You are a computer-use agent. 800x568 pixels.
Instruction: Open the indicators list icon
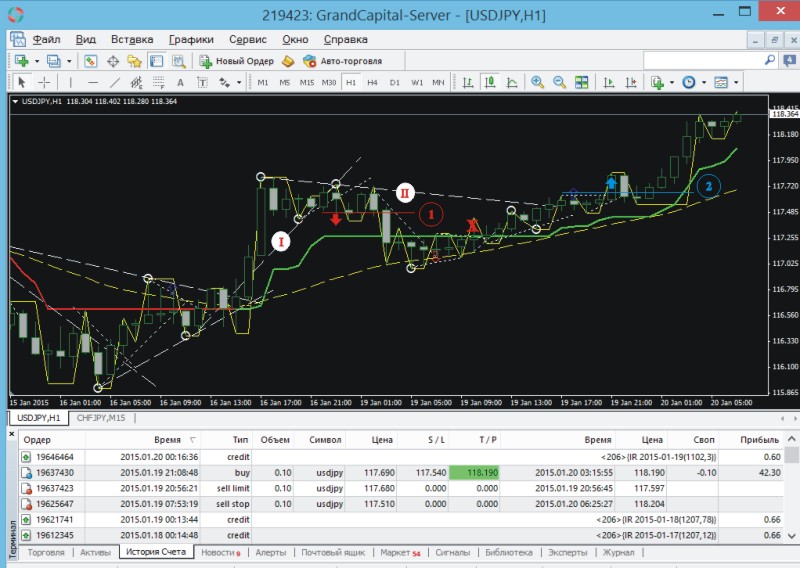click(x=657, y=82)
